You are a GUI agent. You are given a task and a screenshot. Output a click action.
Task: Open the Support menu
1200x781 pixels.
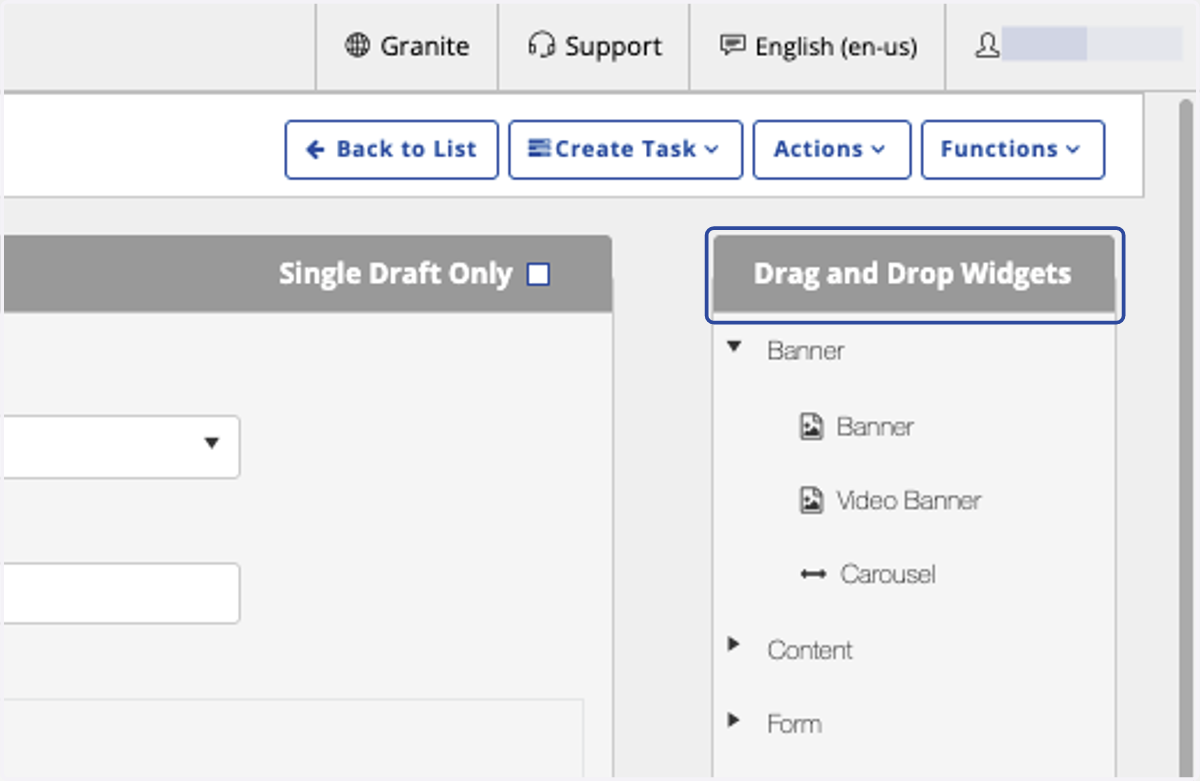pos(594,46)
